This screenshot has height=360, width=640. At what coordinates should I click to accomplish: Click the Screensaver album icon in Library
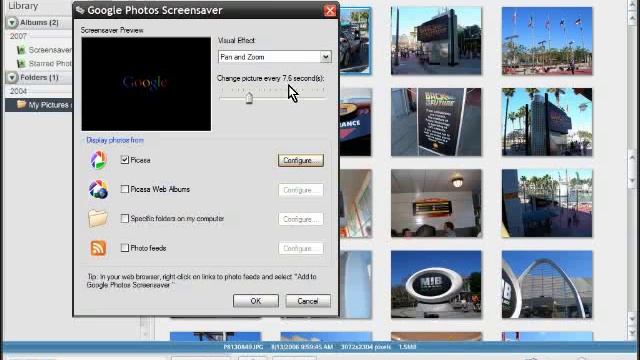point(21,50)
